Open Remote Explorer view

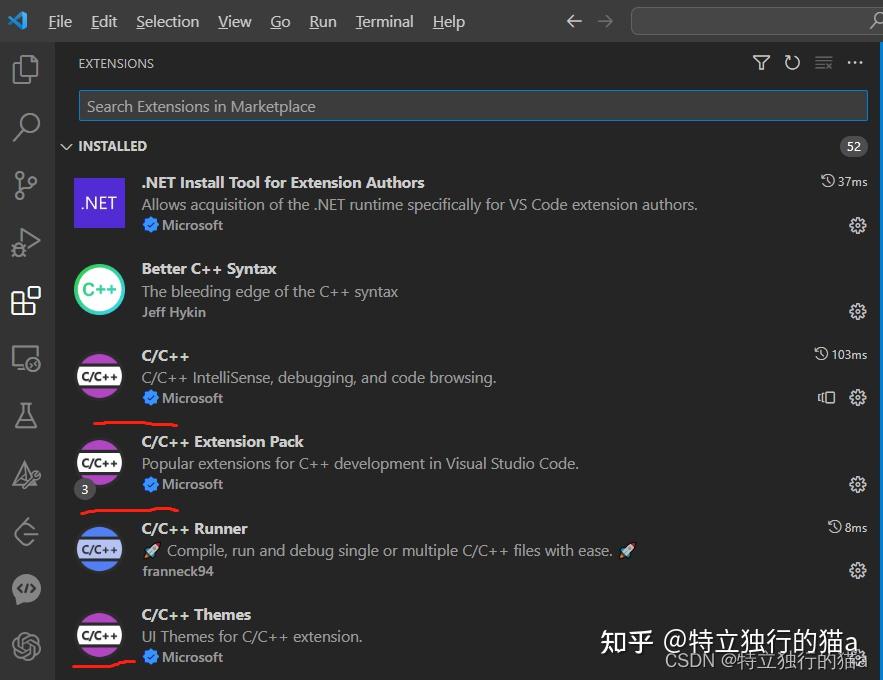click(x=26, y=358)
